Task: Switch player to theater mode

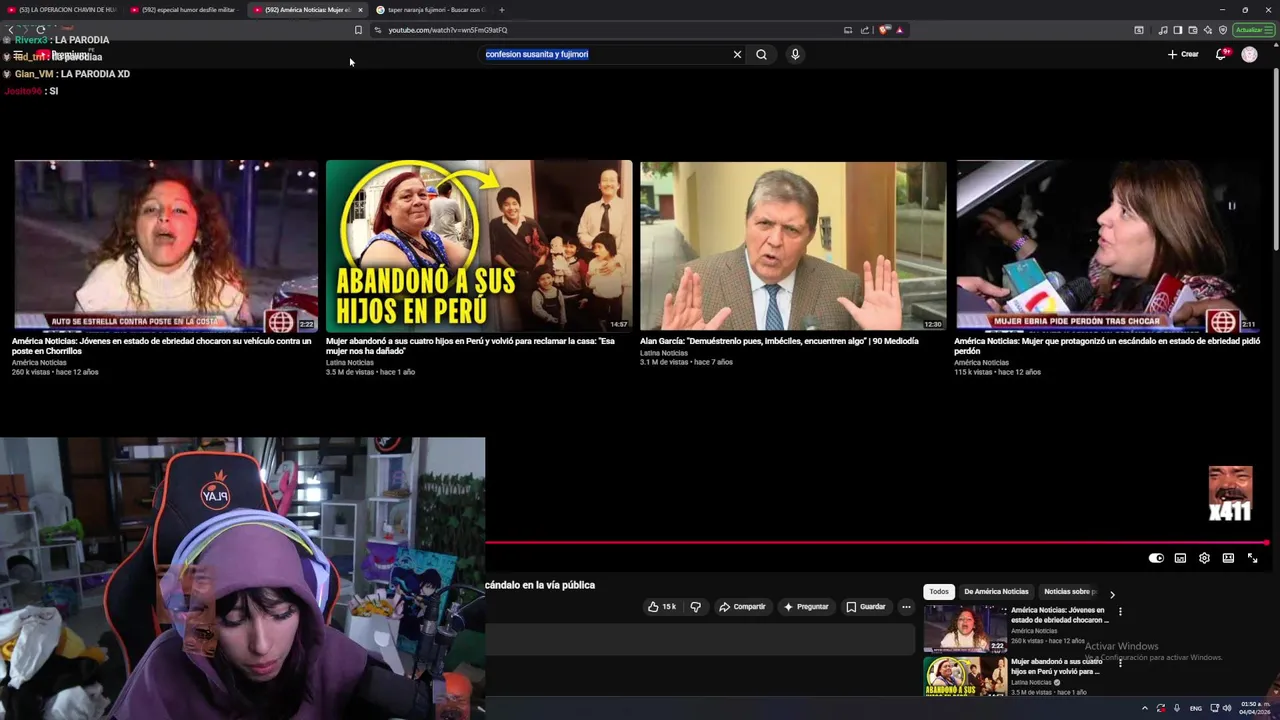Action: (1228, 558)
